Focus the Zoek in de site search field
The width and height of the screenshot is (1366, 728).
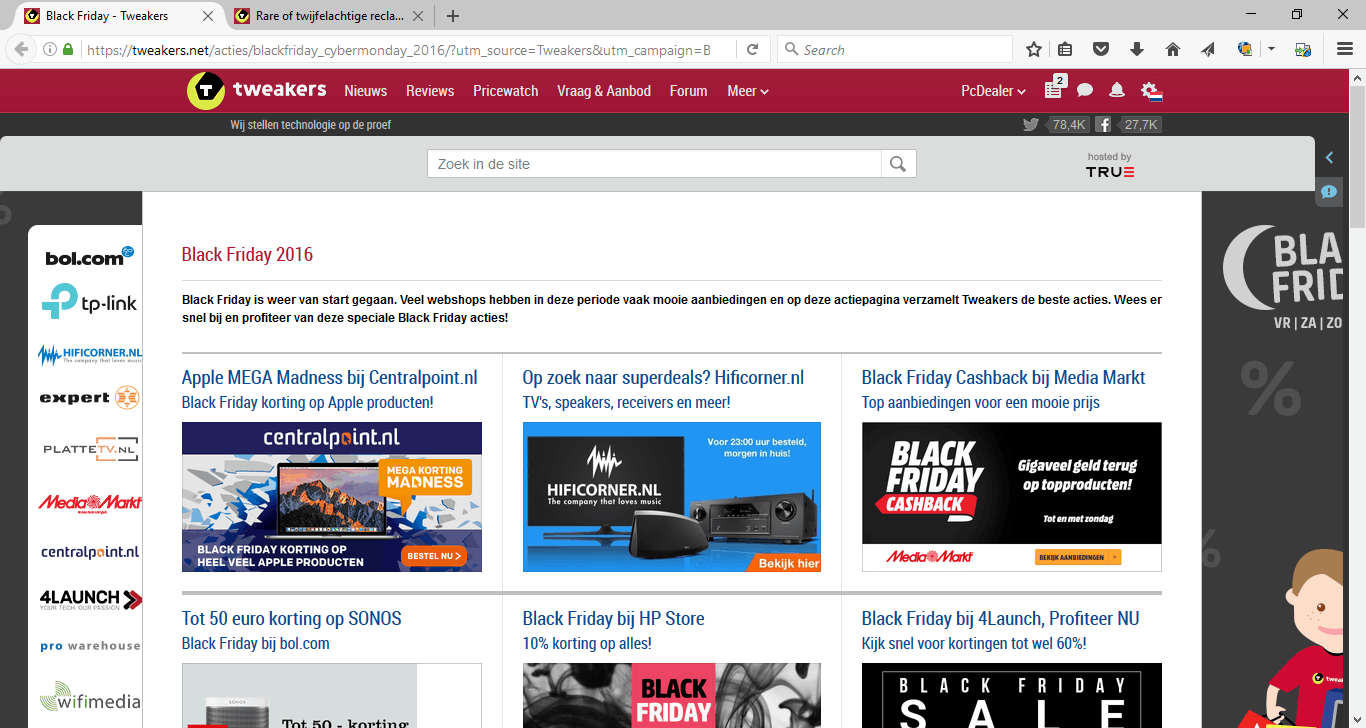click(x=654, y=164)
